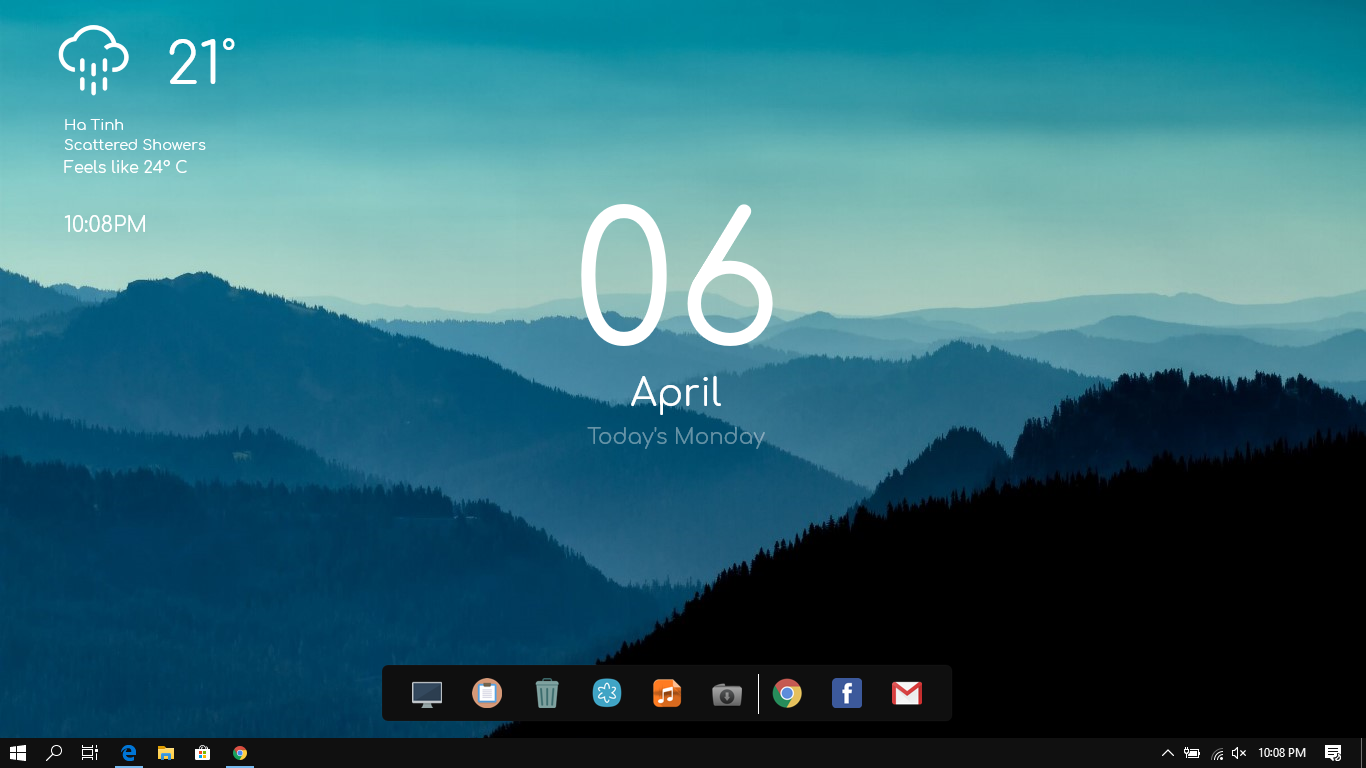Open the Downloads folder dock icon
This screenshot has height=768, width=1366.
(x=727, y=694)
